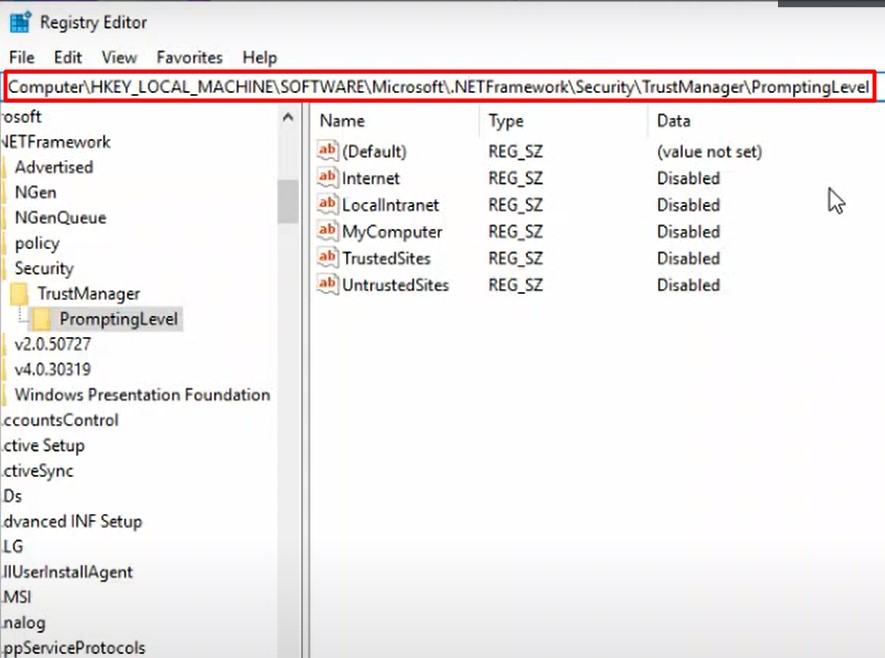This screenshot has width=885, height=658.
Task: Click the tree pane vertical scrollbar thumb
Action: pos(288,201)
